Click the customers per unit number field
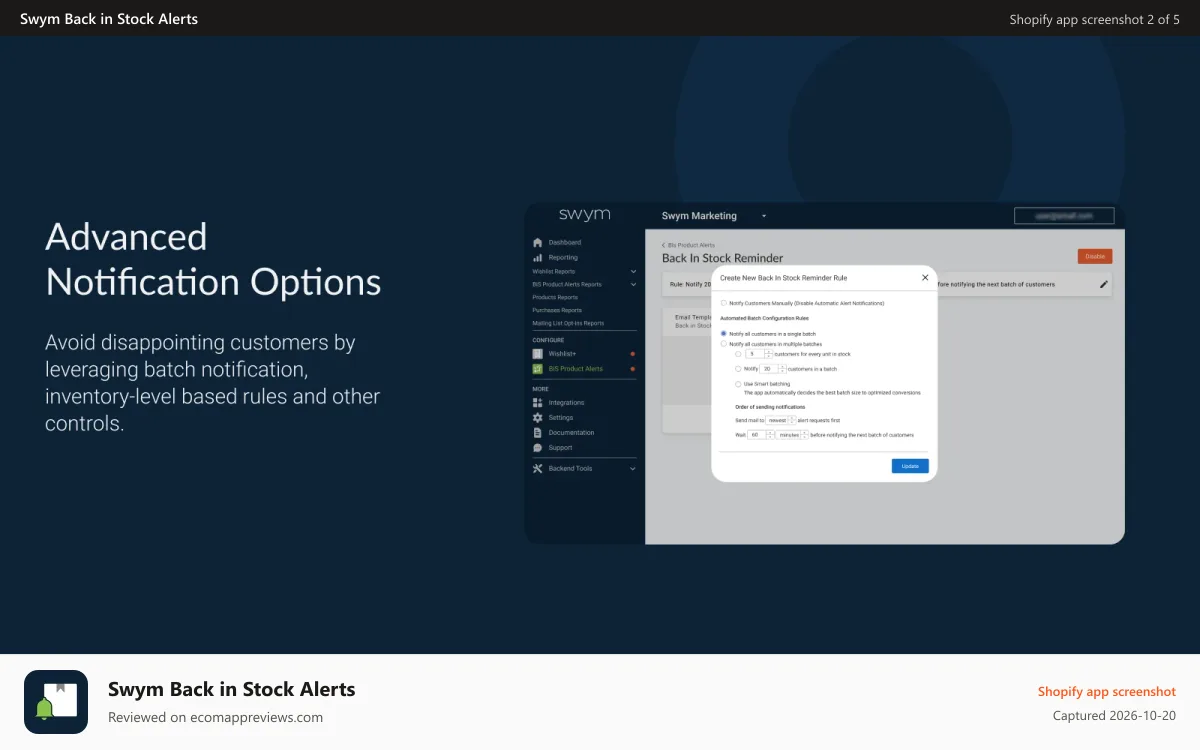Screen dimensions: 1200x750 coord(755,354)
